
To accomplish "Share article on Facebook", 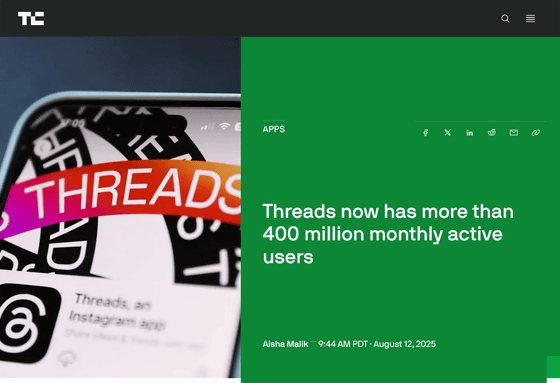I will point(425,133).
